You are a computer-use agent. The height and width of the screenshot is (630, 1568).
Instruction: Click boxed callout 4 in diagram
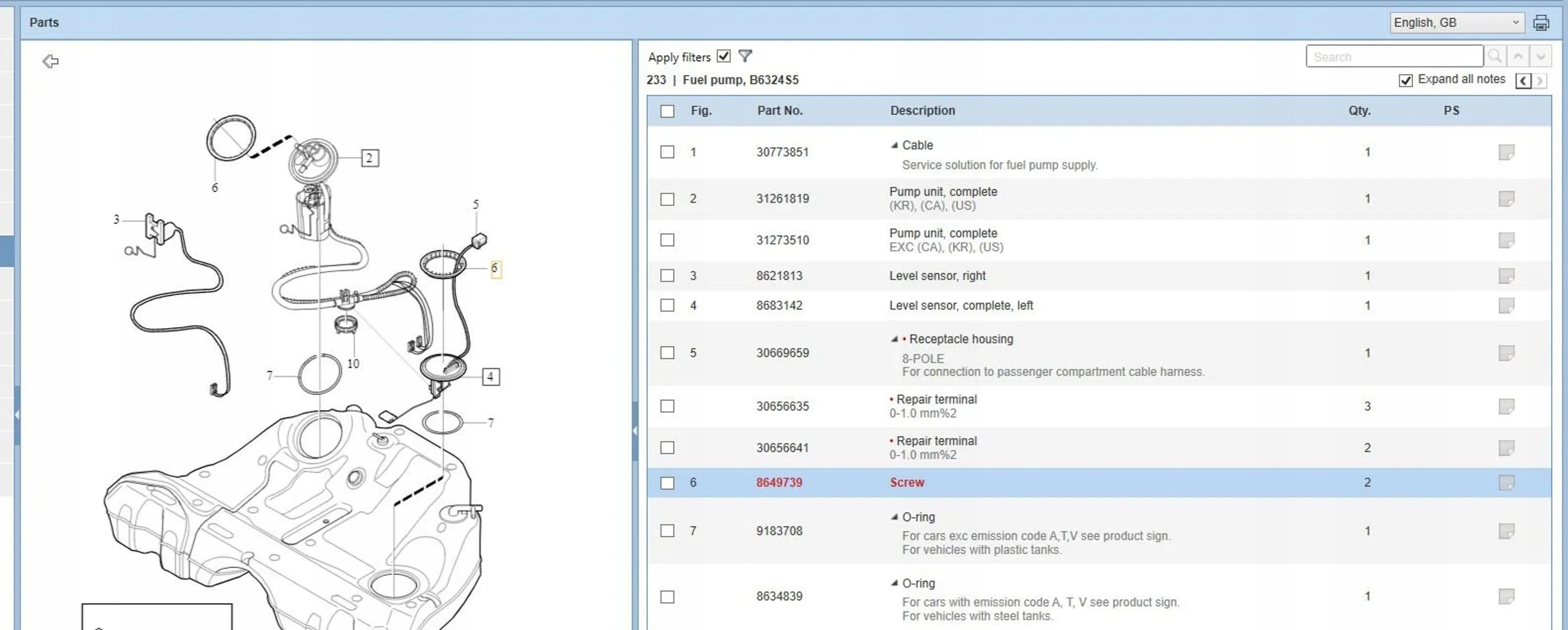[x=490, y=376]
